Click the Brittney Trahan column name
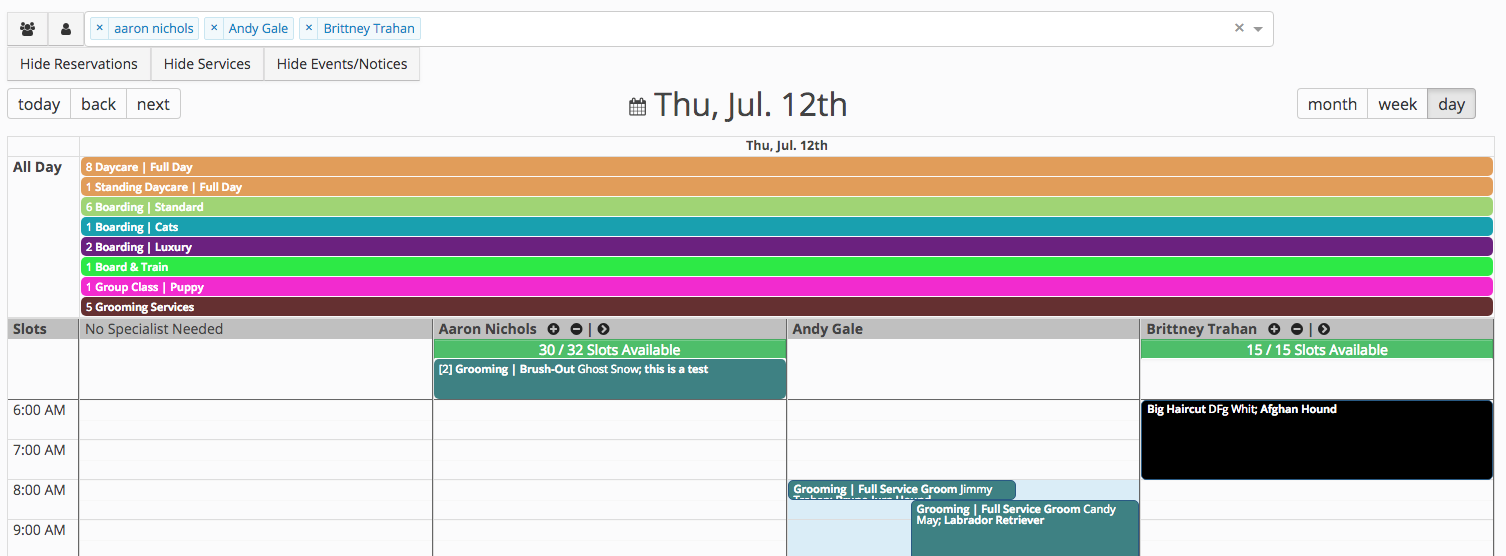 click(x=1201, y=329)
